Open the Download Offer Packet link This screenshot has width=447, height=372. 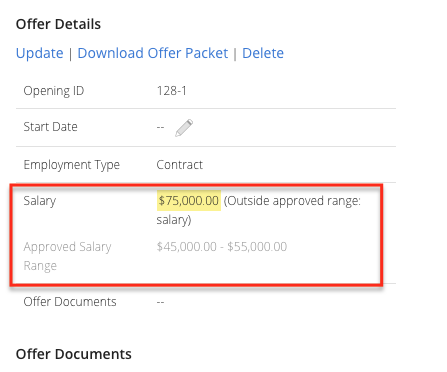(x=153, y=53)
